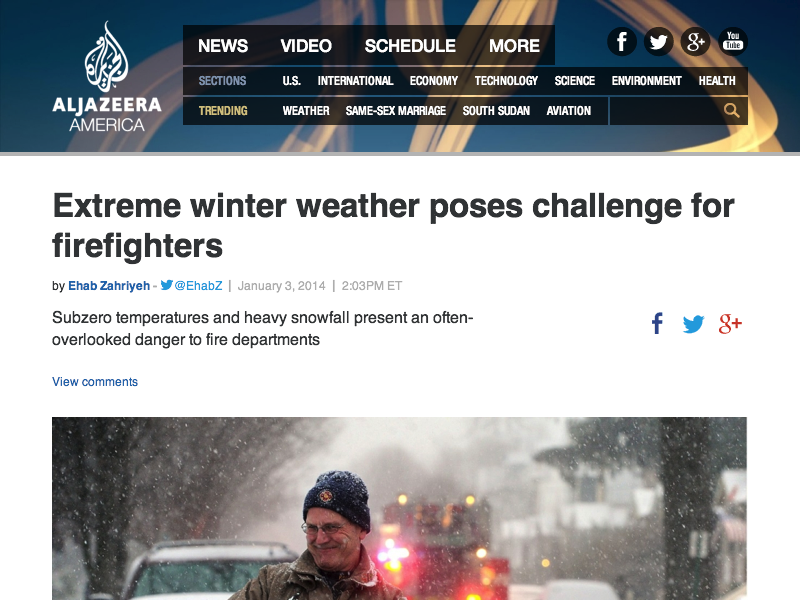
Task: Open trending topic SOUTH SUDAN
Action: pos(496,111)
